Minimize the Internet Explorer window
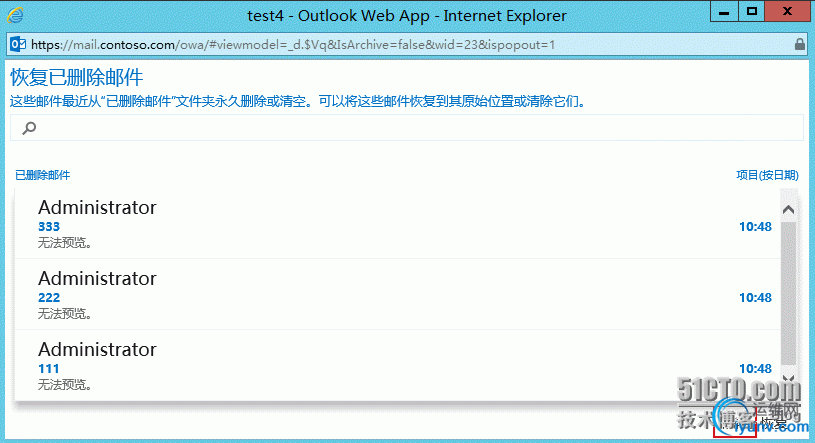 tap(724, 12)
